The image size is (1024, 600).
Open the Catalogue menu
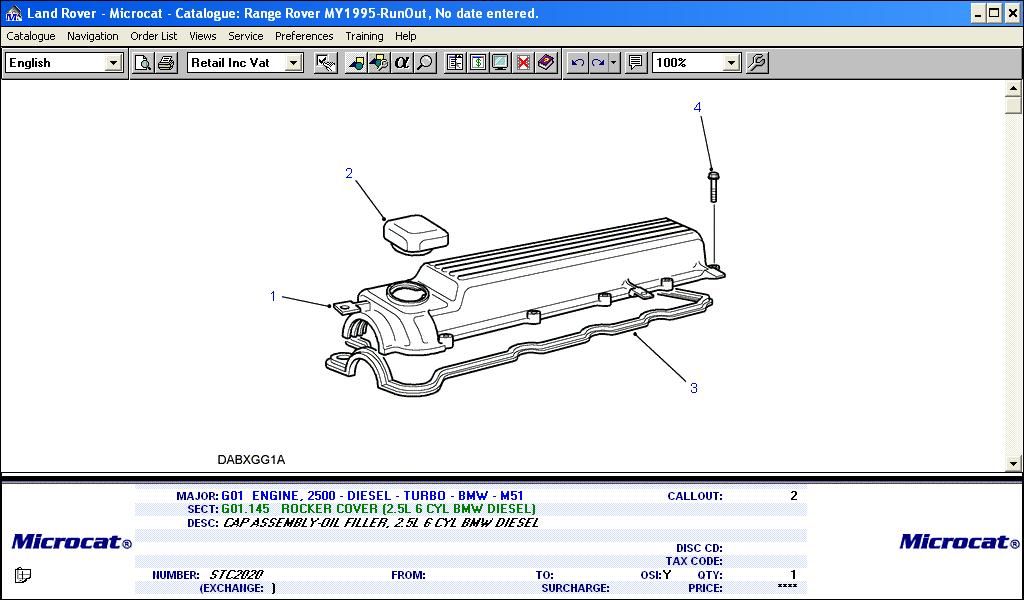31,36
